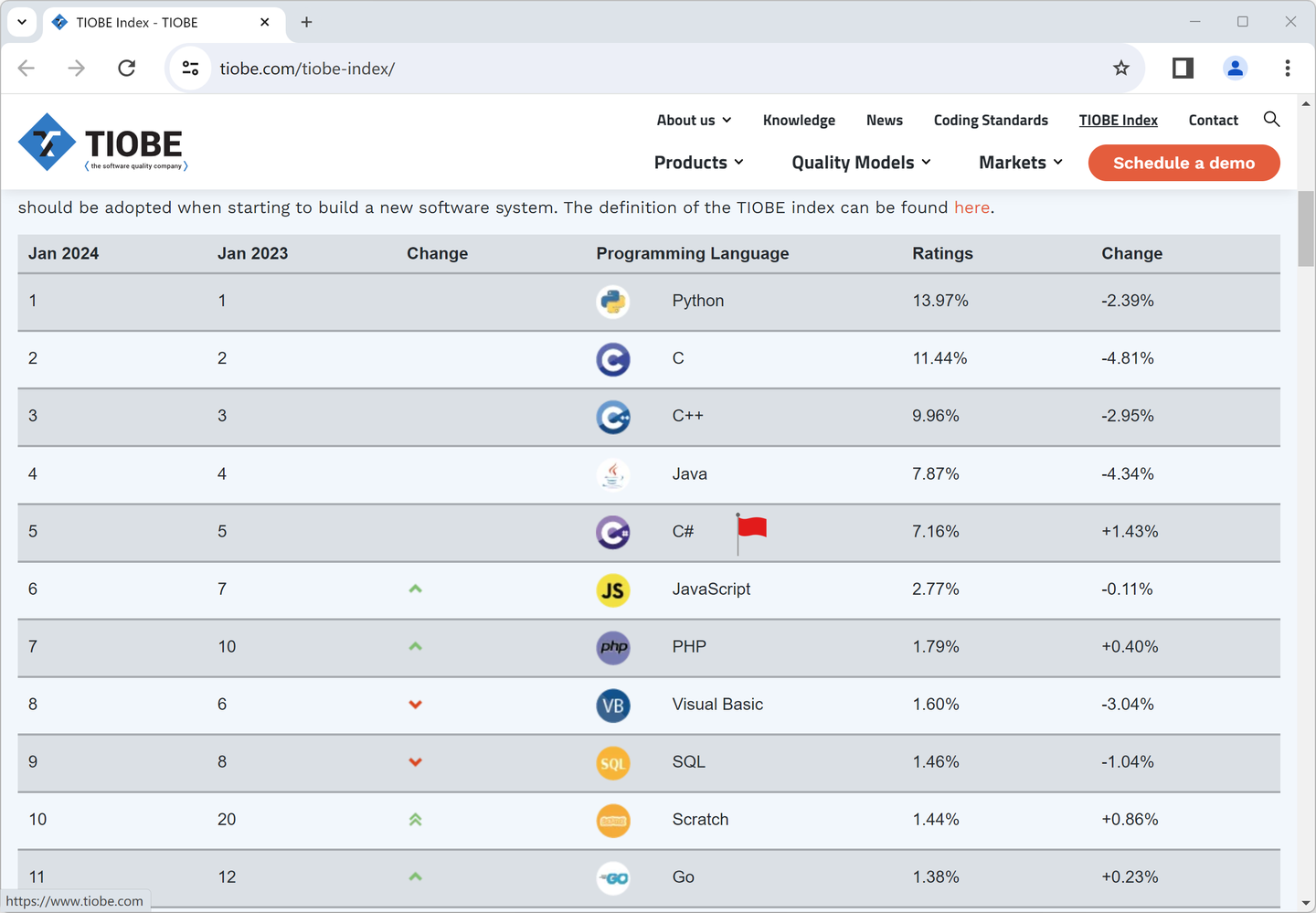Click the red flag next to C#
Viewport: 1316px width, 913px height.
[x=751, y=533]
